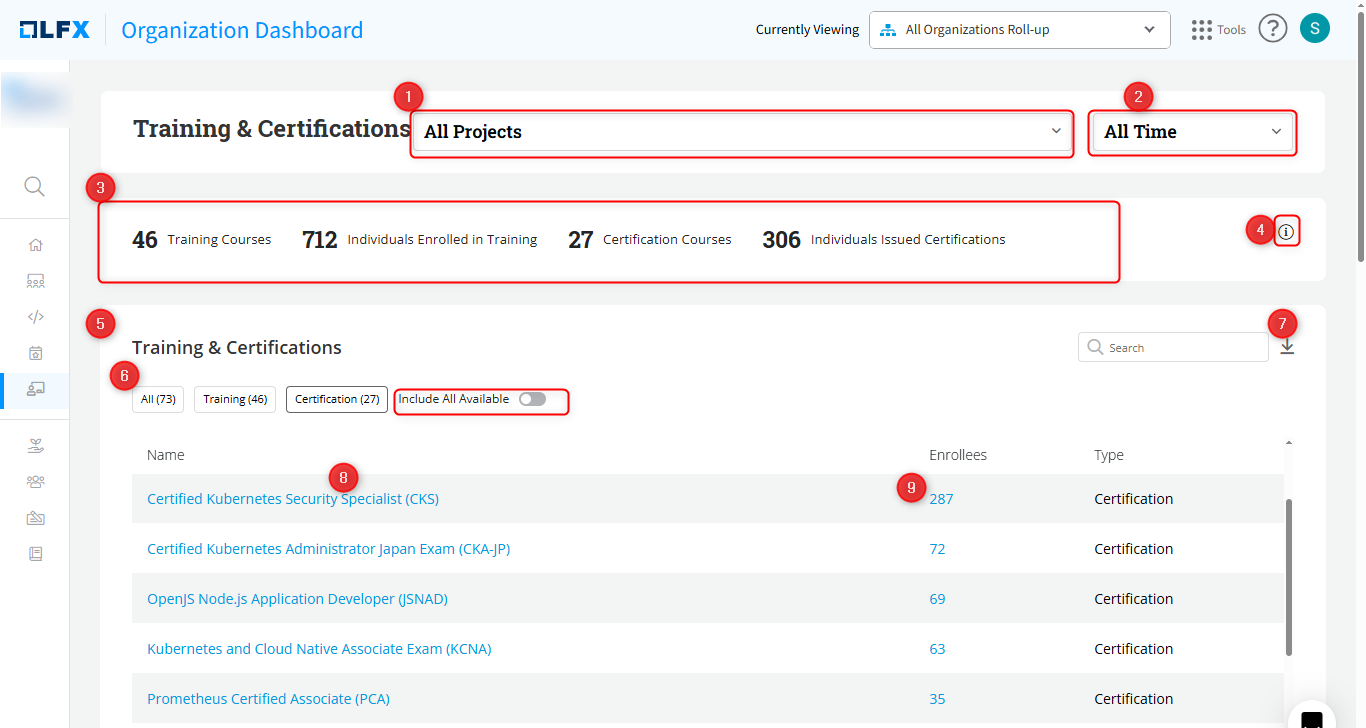Click the info icon next to the statistics
Image resolution: width=1366 pixels, height=728 pixels.
pyautogui.click(x=1287, y=232)
